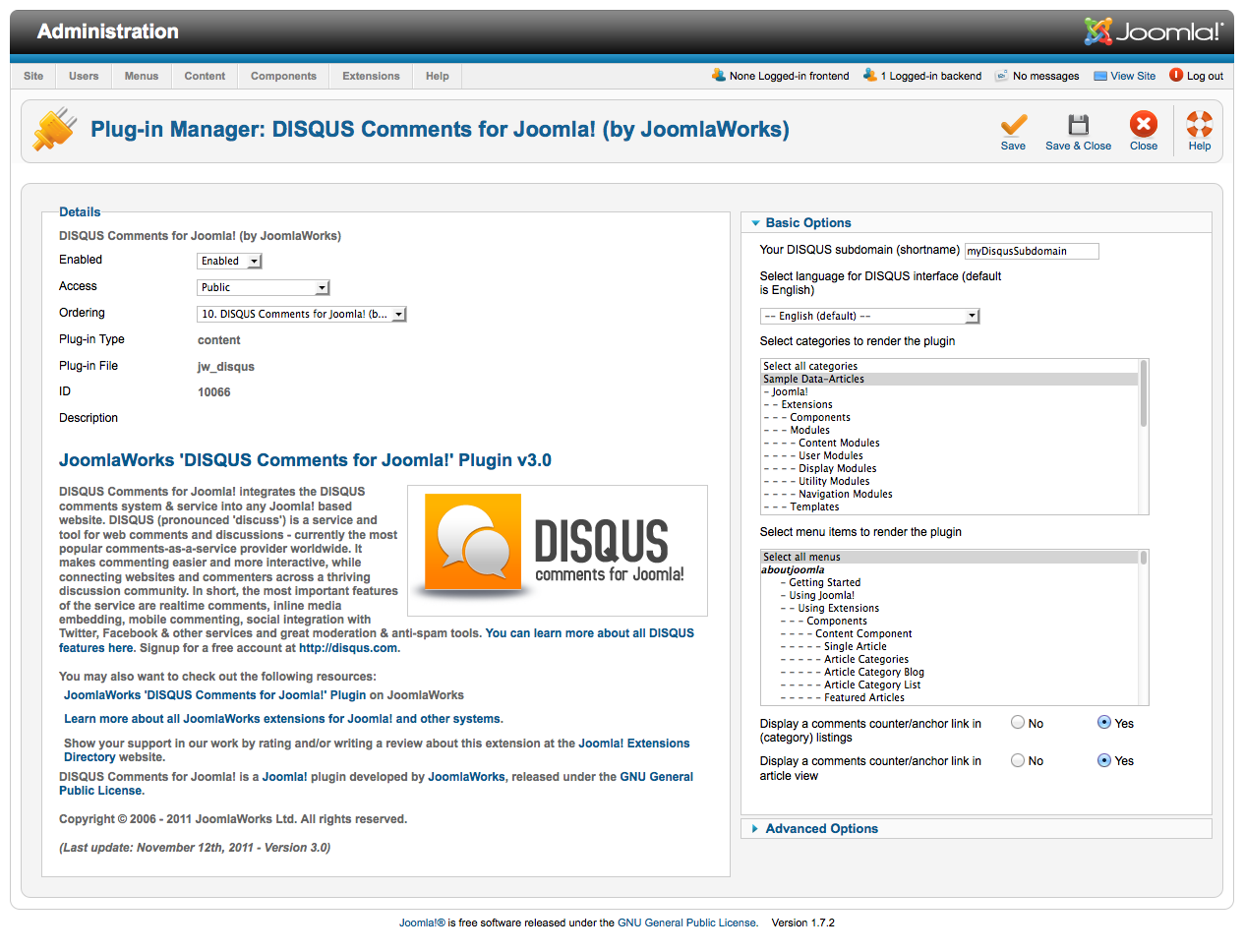
Task: Click the Log out icon
Action: (1176, 75)
